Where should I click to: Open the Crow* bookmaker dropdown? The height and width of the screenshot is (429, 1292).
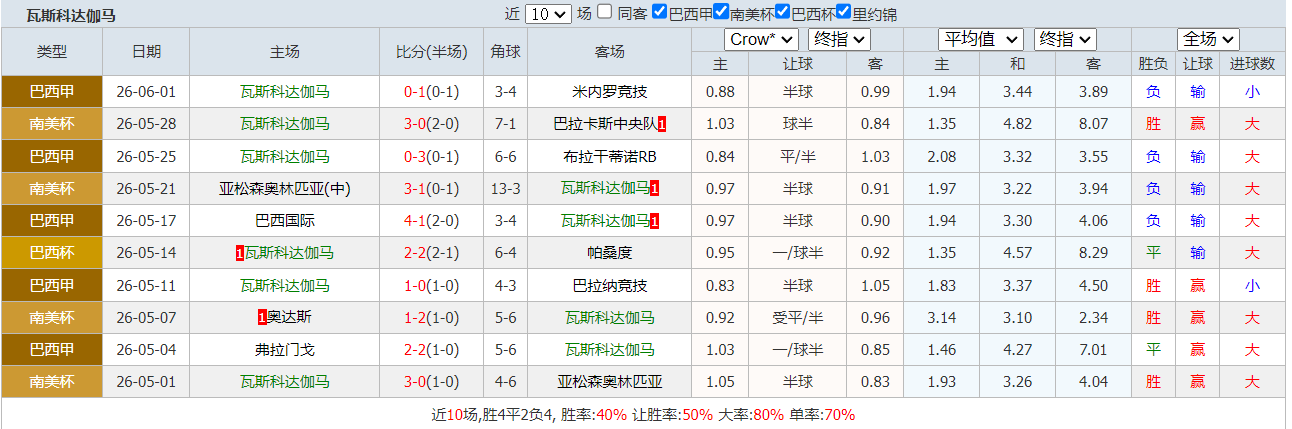click(761, 39)
